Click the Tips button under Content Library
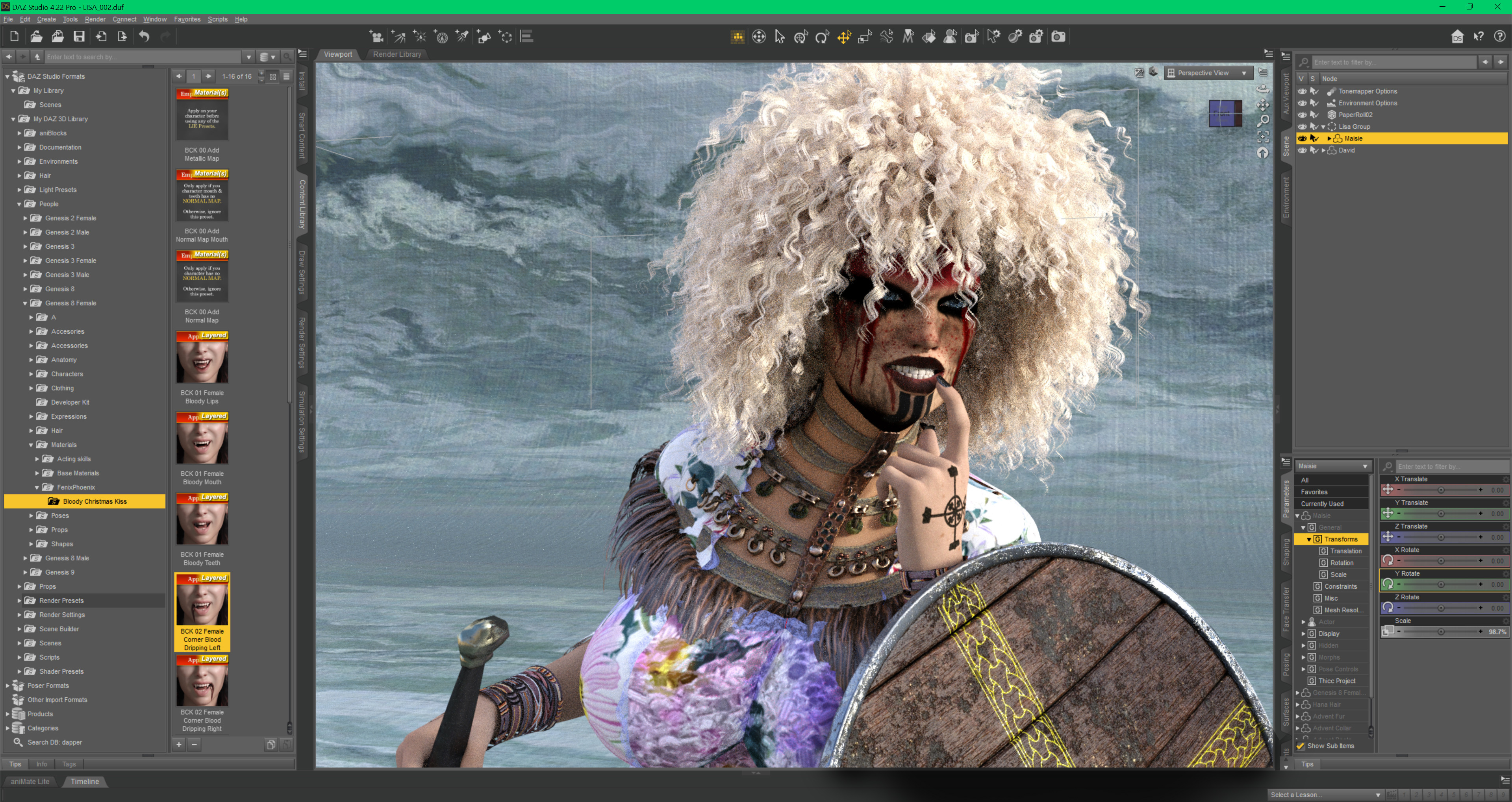This screenshot has height=802, width=1512. 15,765
